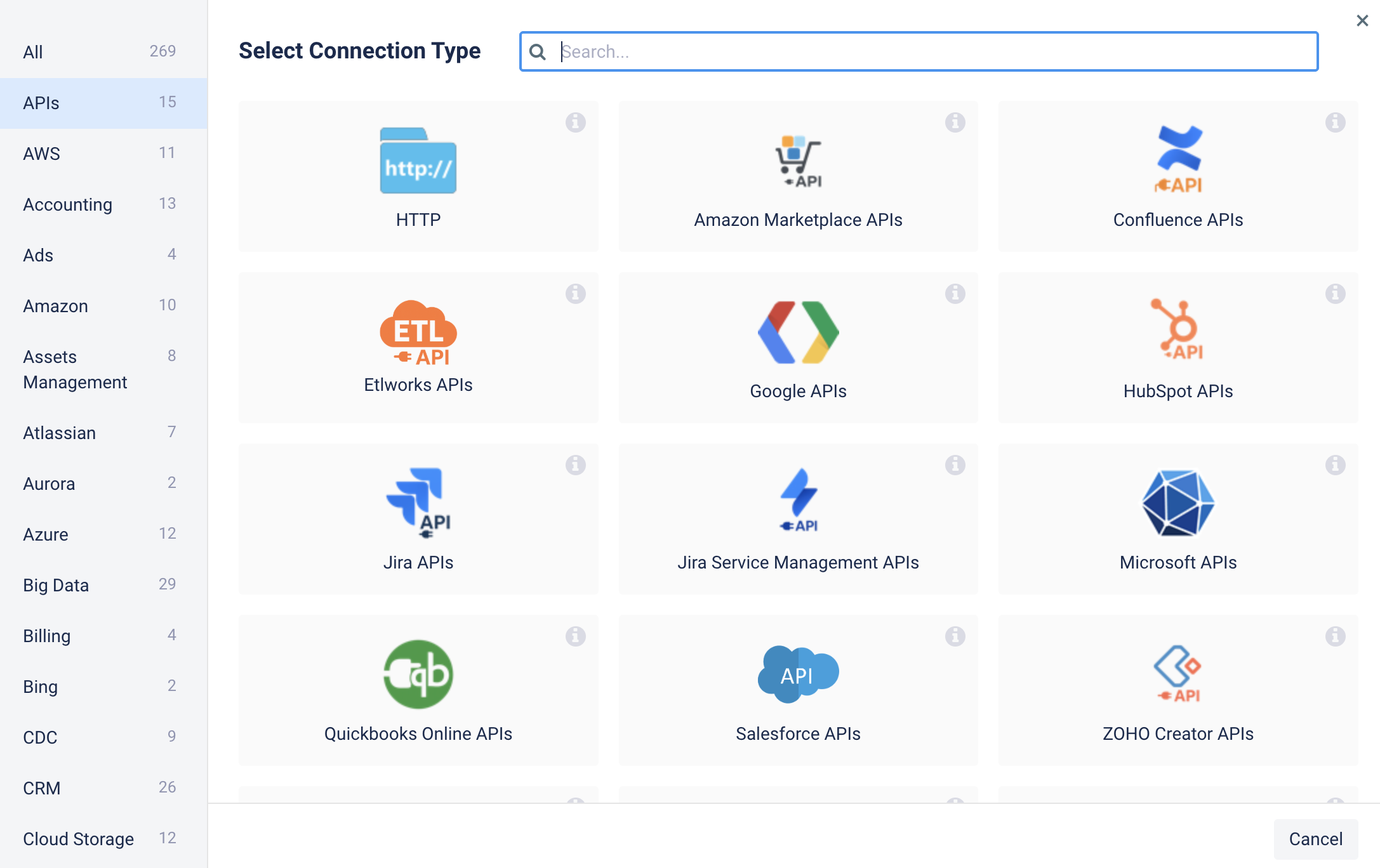Select the Billing category
This screenshot has width=1380, height=868.
pos(103,636)
